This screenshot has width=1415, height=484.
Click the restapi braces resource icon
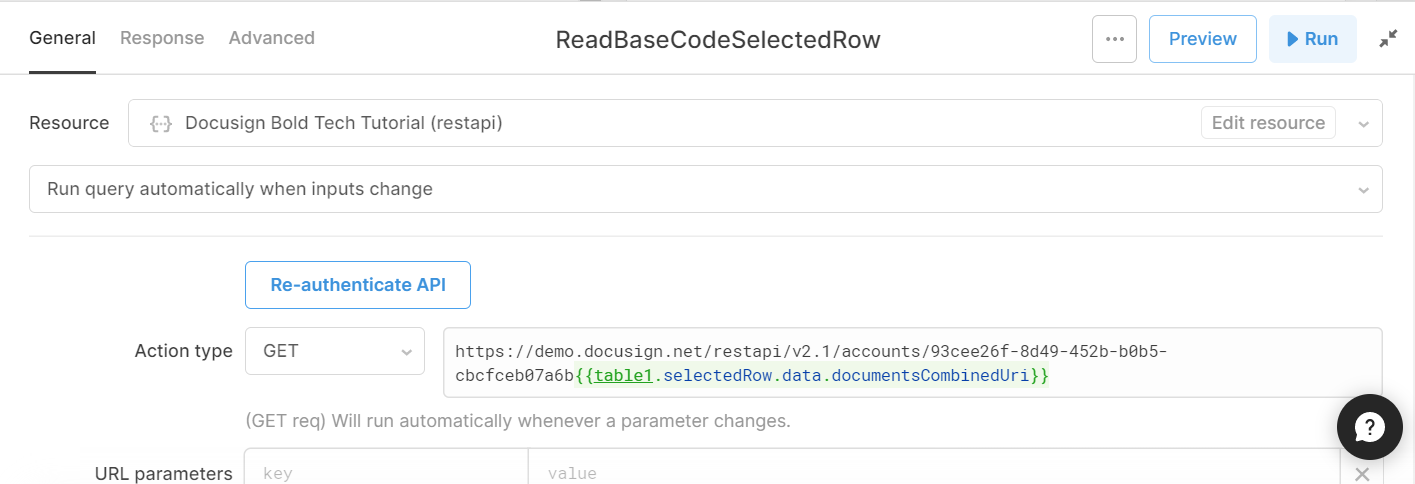pos(160,123)
